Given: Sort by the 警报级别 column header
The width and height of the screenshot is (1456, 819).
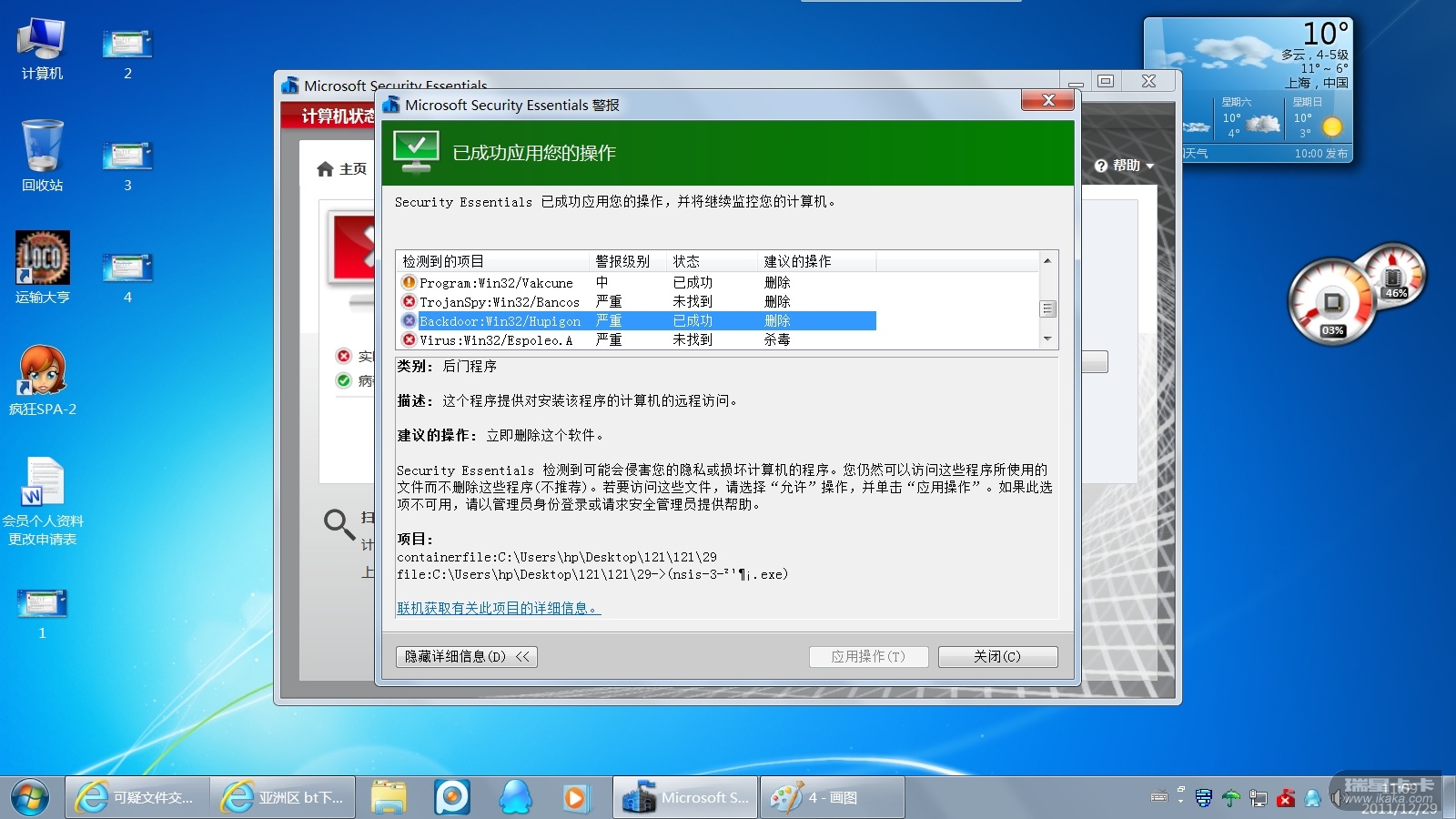Looking at the screenshot, I should tap(628, 261).
